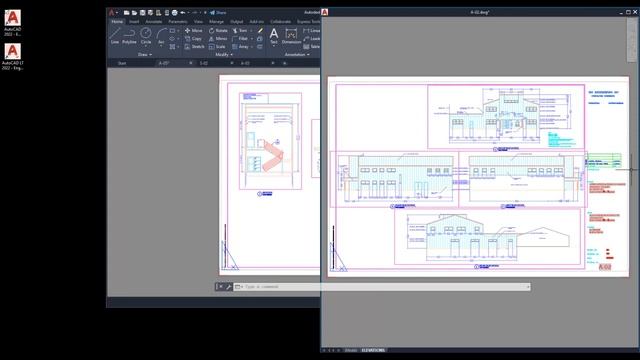
Task: Switch to the Output ribbon tab
Action: (x=237, y=22)
